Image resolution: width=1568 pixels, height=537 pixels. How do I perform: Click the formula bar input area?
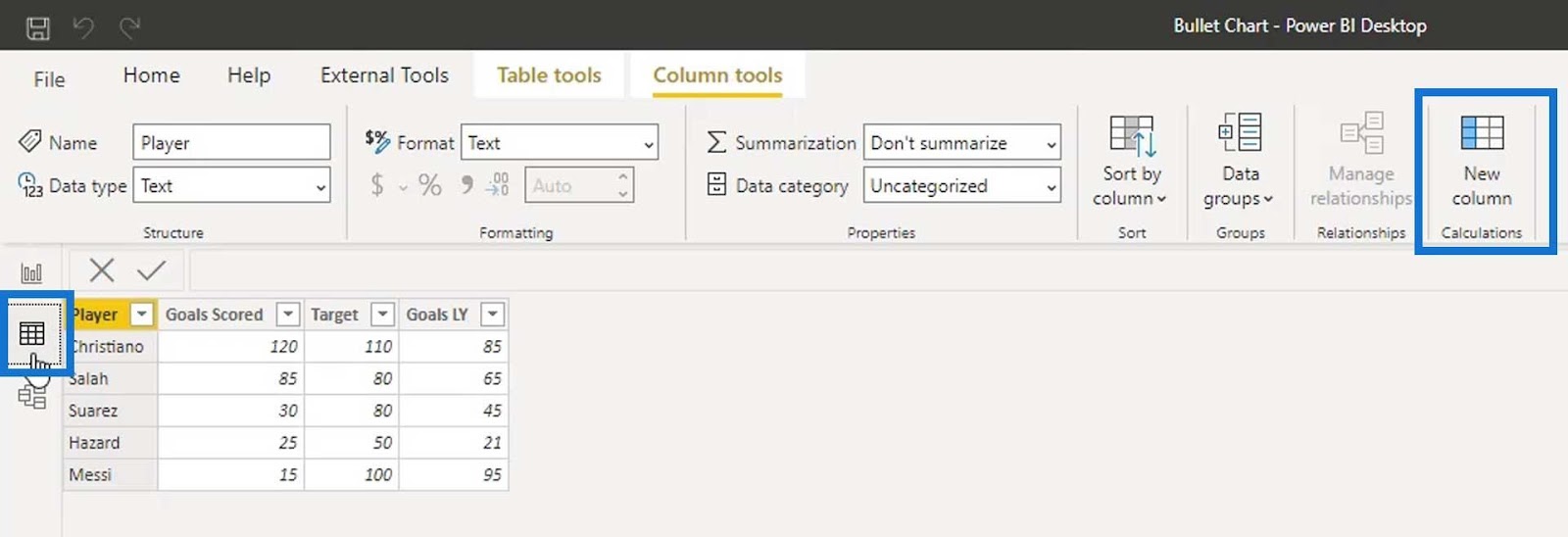click(877, 269)
